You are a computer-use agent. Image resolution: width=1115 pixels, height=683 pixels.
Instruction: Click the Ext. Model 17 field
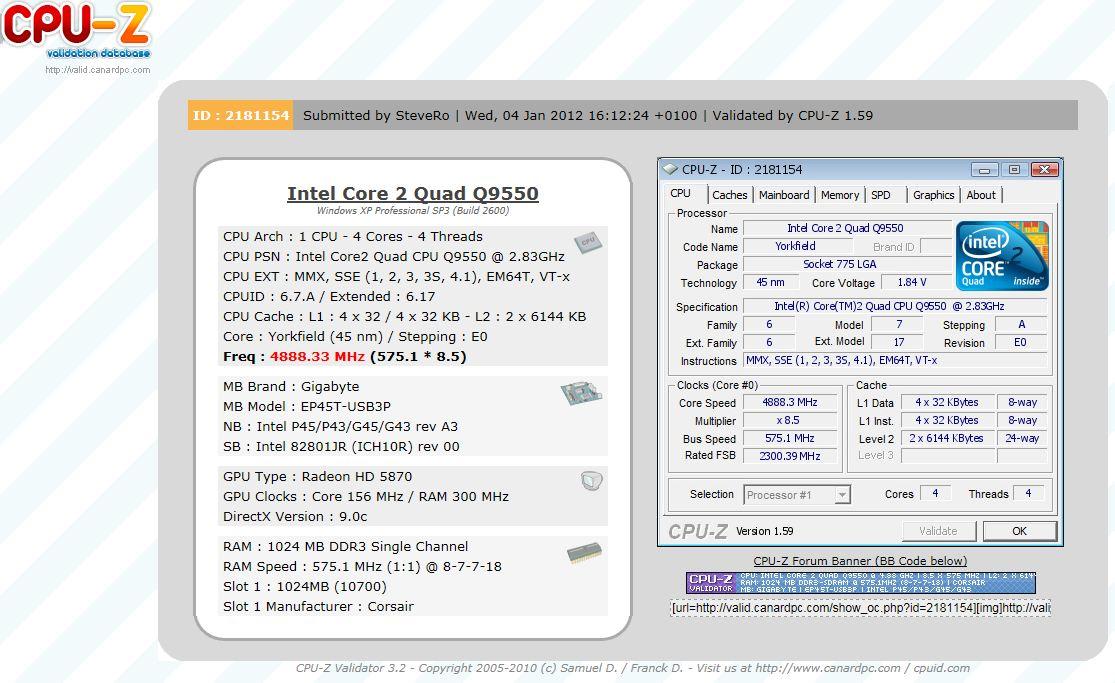tap(899, 342)
